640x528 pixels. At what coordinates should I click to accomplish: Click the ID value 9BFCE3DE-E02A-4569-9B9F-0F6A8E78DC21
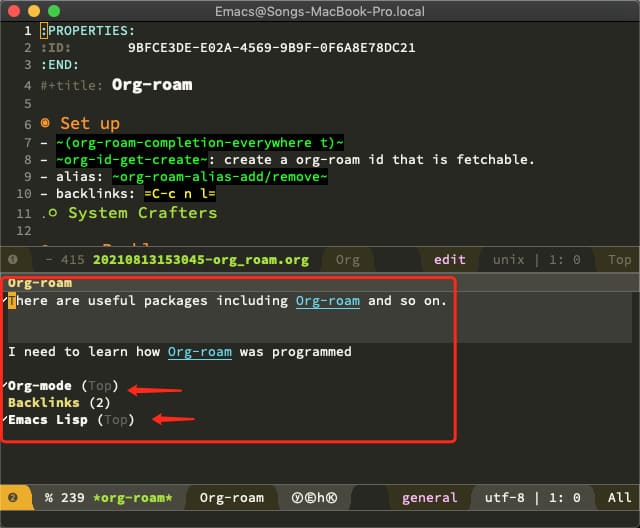click(271, 48)
